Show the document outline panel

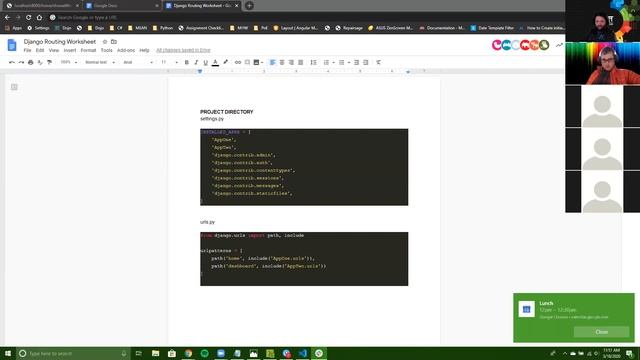click(14, 87)
